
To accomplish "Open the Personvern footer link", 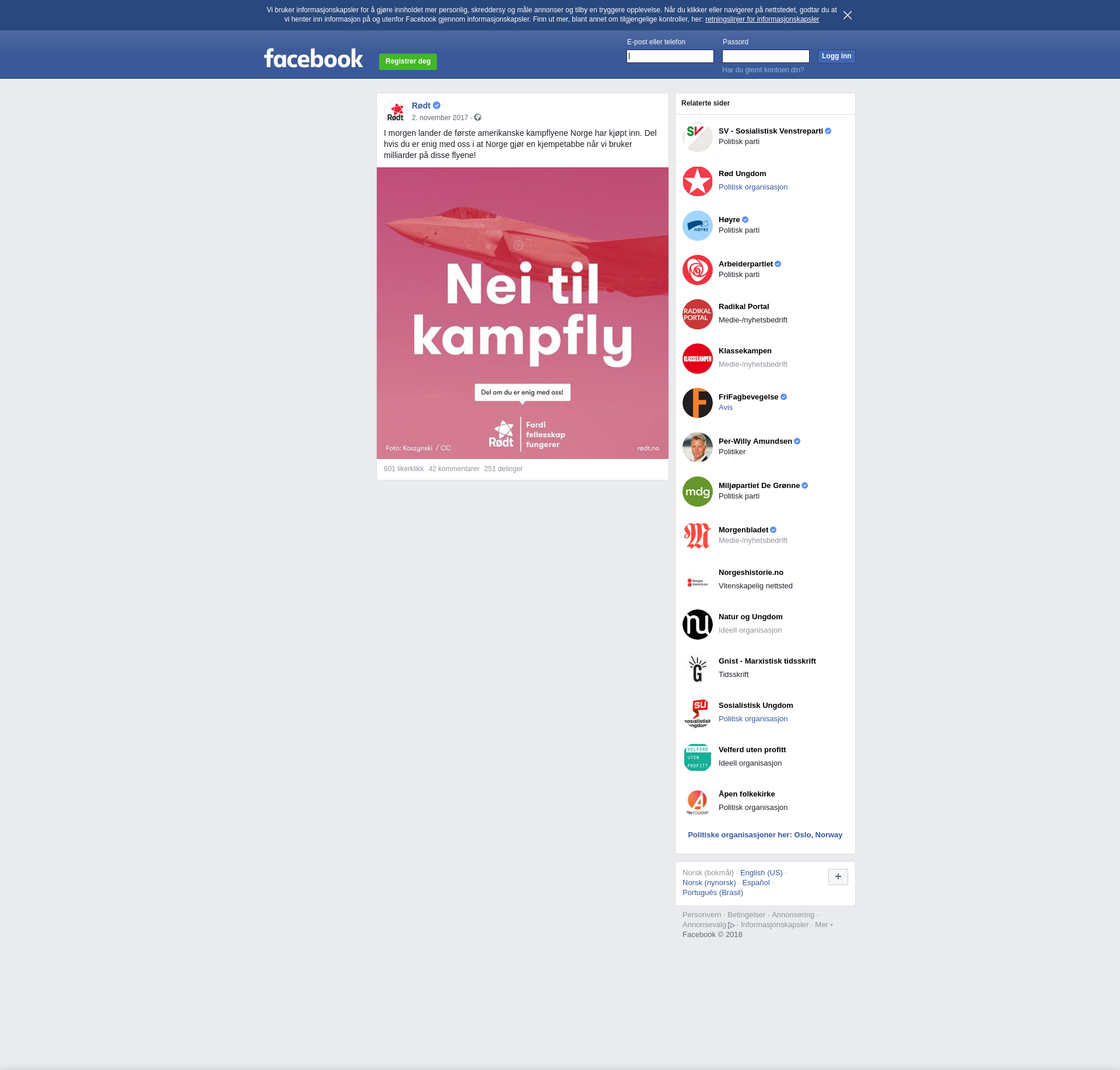I will click(702, 915).
